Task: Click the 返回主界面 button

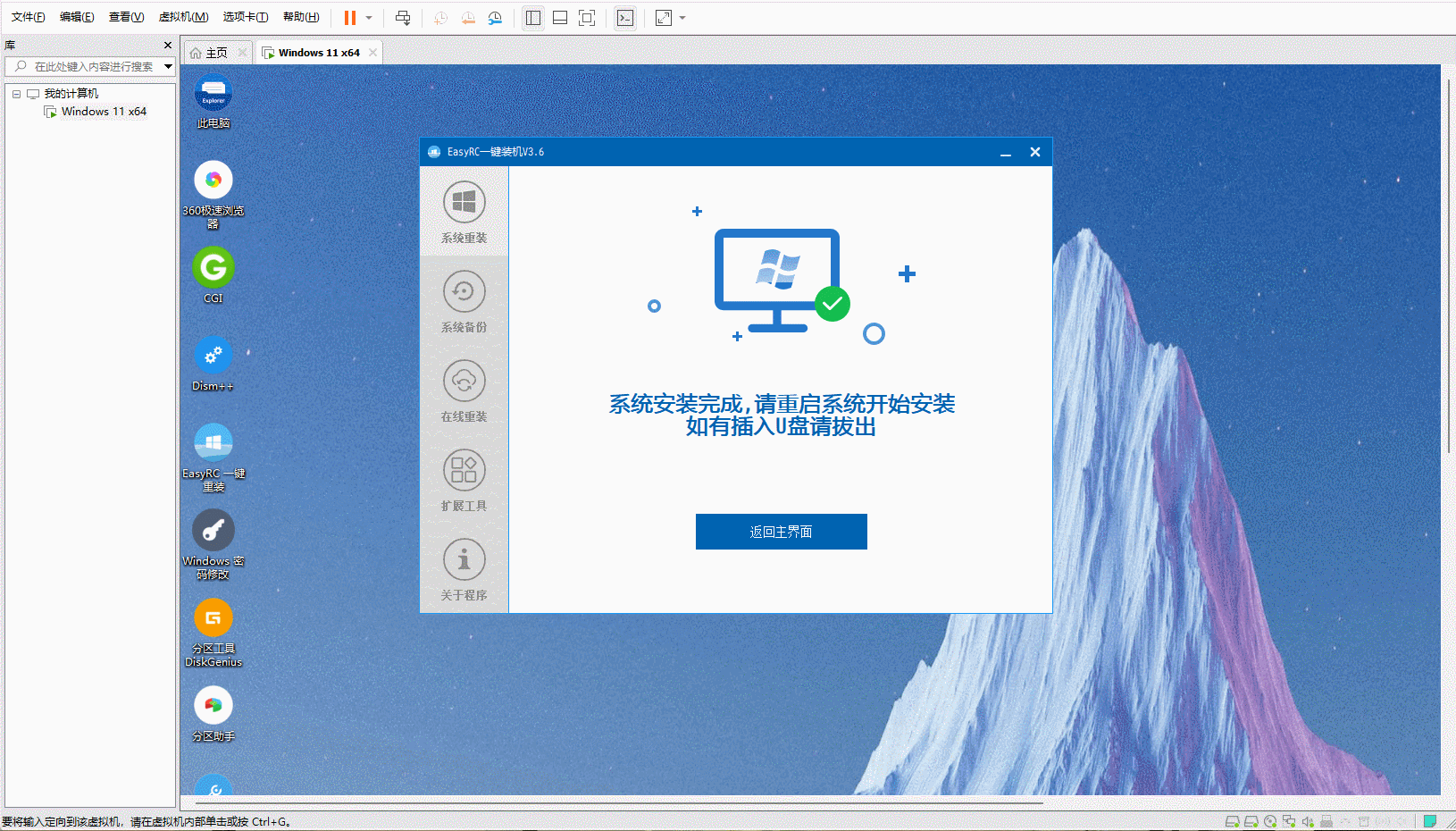Action: click(781, 532)
